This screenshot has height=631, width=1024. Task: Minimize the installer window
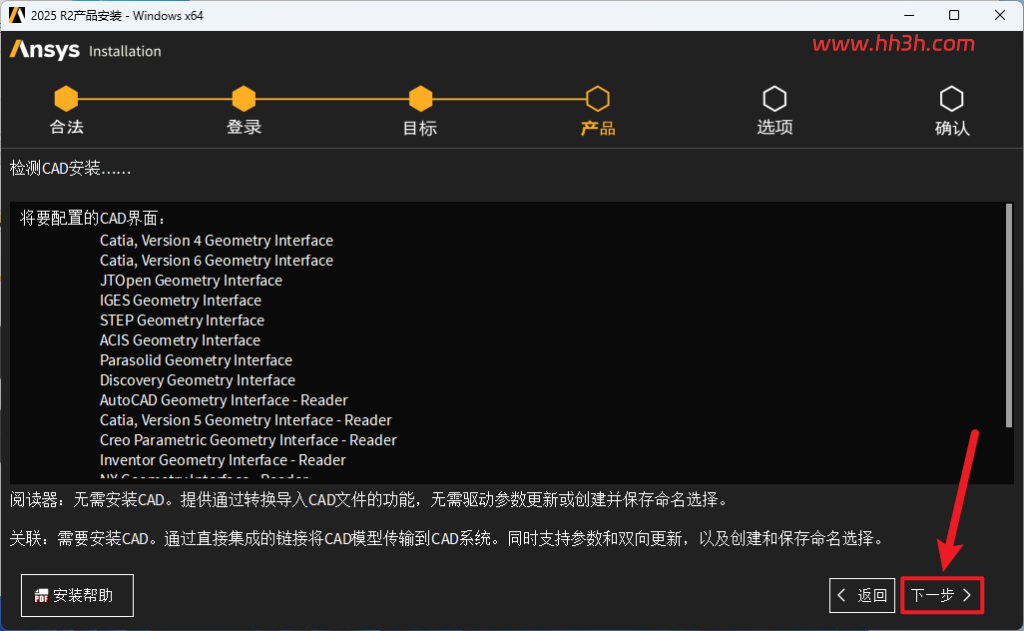[x=908, y=15]
